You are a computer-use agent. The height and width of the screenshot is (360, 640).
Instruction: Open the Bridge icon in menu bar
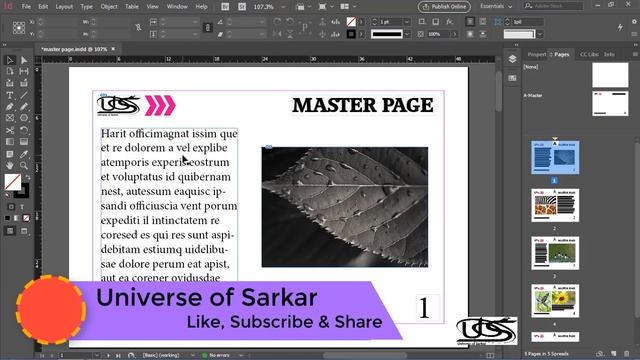225,7
